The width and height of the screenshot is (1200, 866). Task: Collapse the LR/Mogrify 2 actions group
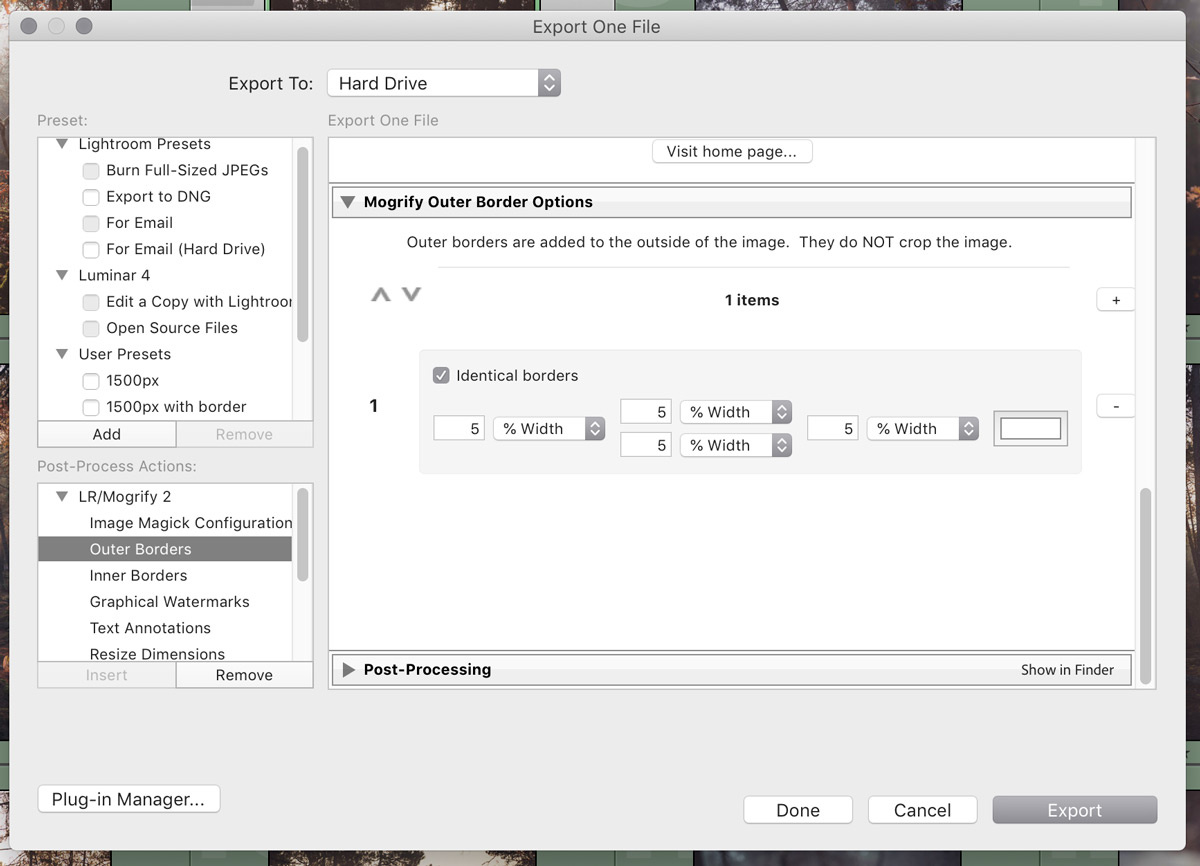tap(64, 497)
